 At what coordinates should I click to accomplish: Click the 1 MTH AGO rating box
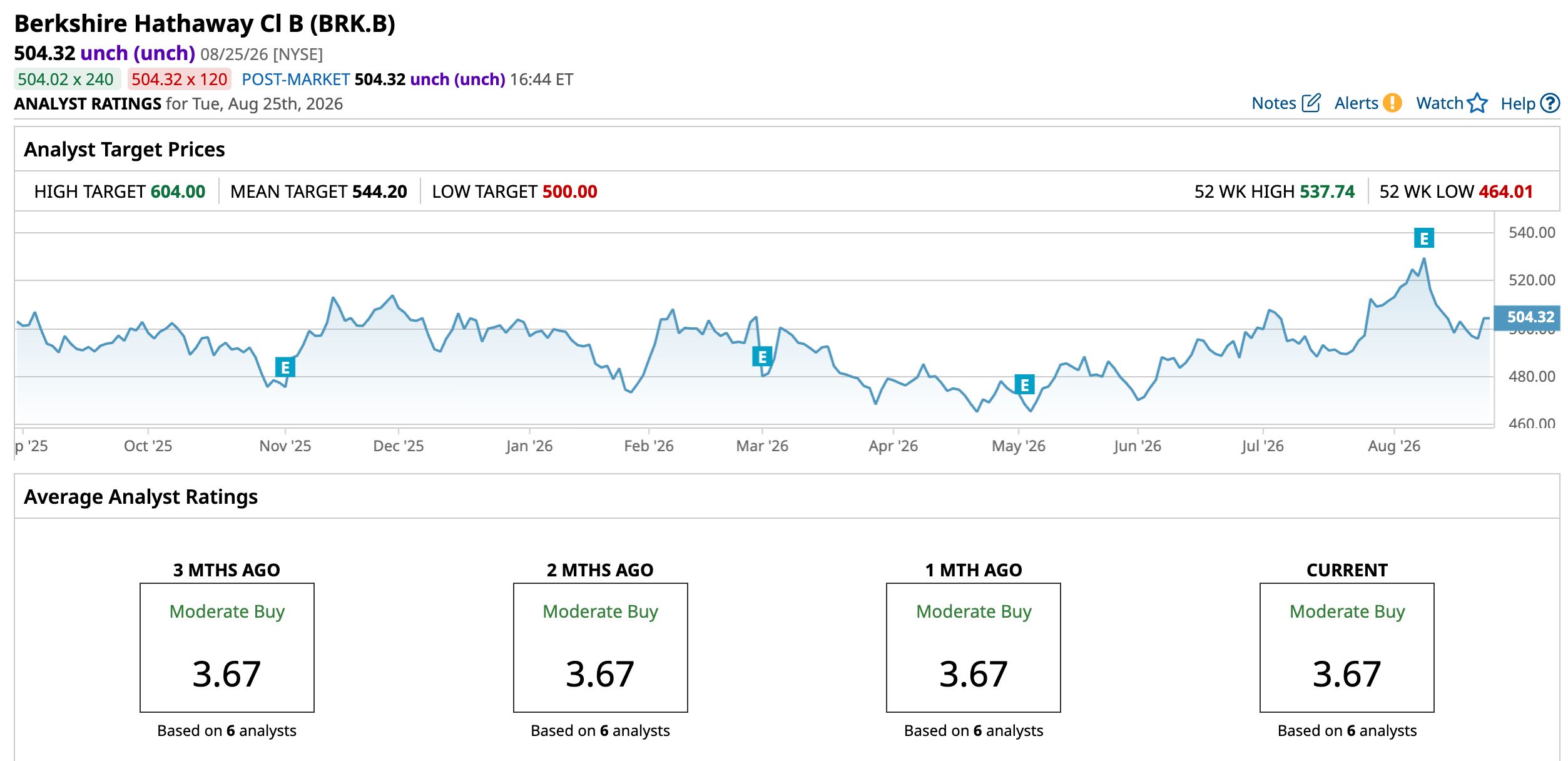tap(974, 648)
